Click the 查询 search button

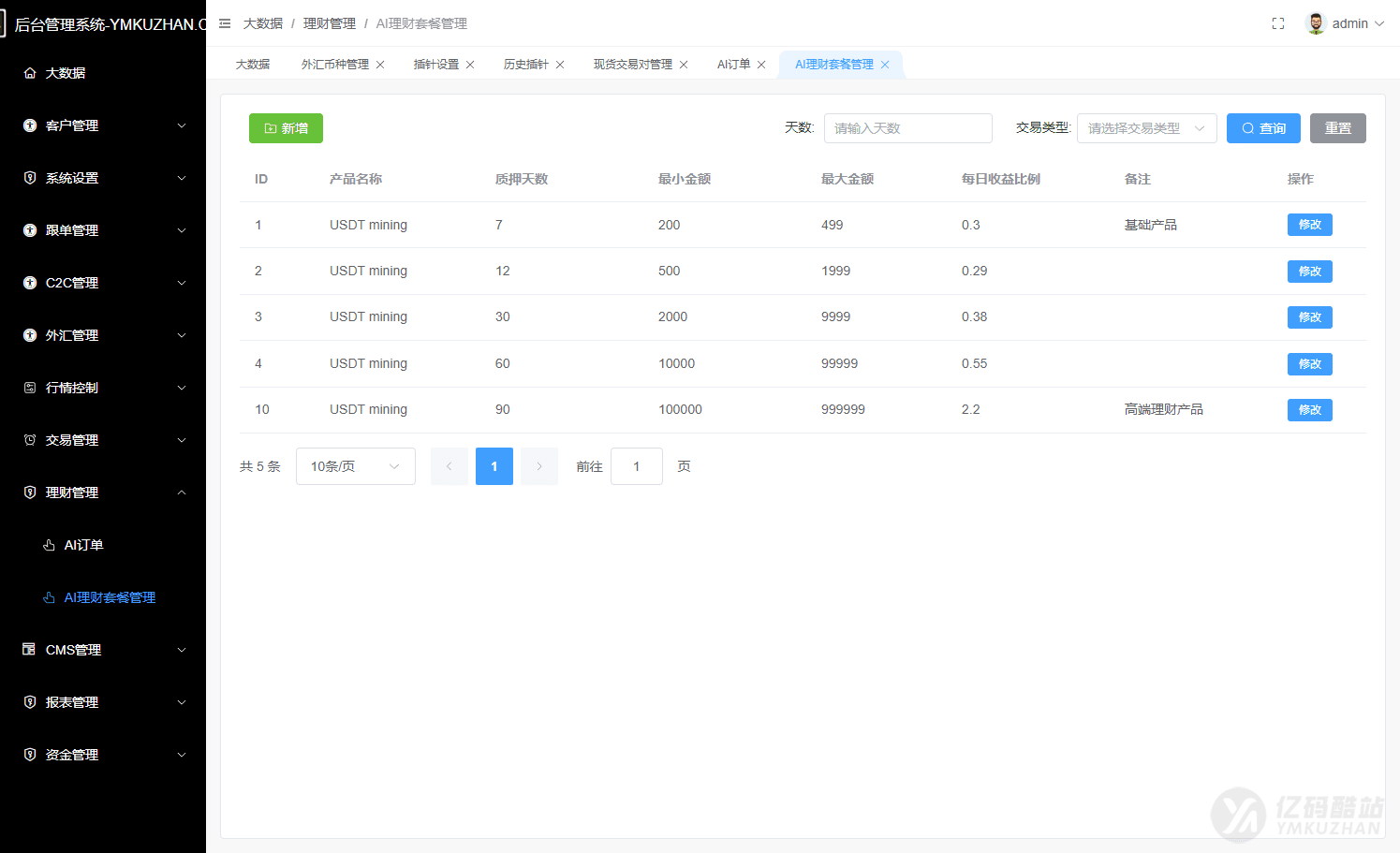tap(1263, 128)
